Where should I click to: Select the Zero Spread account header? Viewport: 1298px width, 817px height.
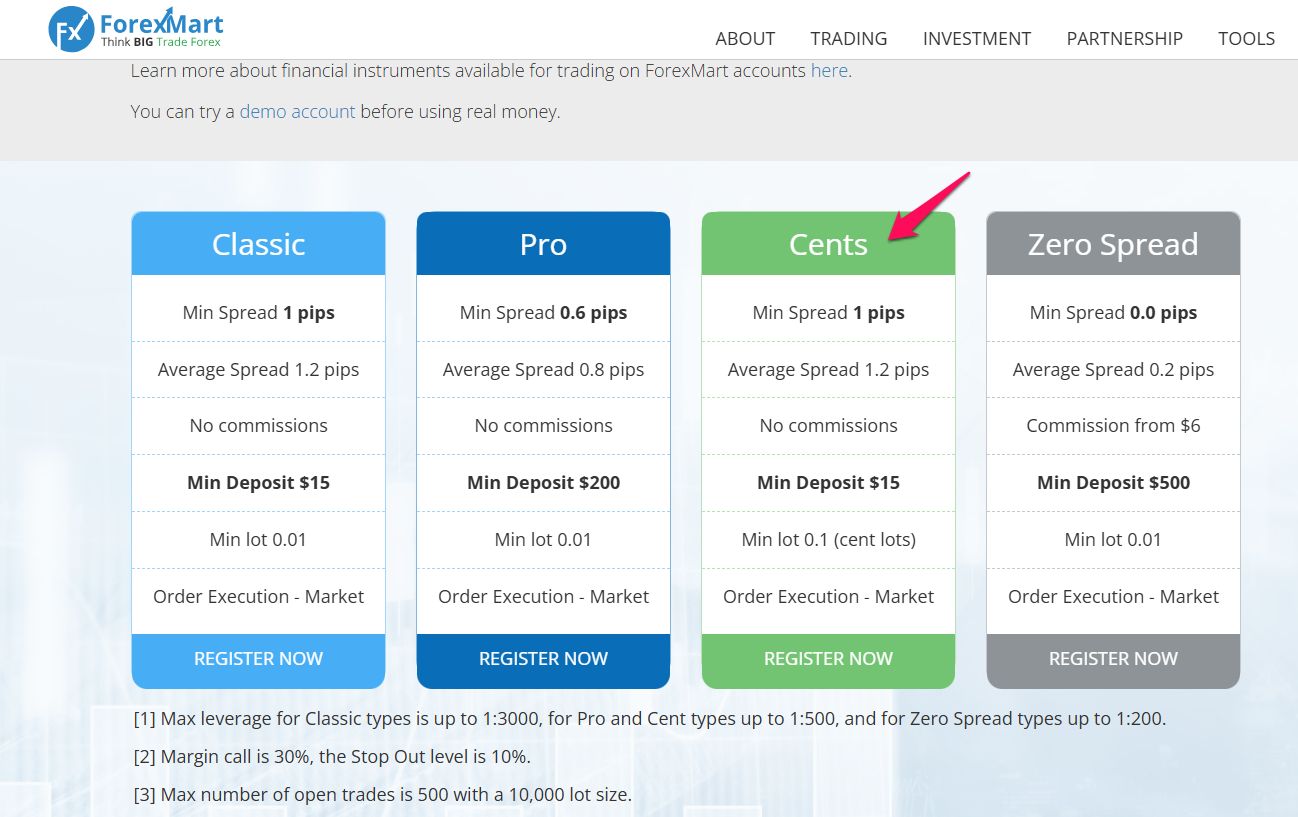pos(1113,244)
